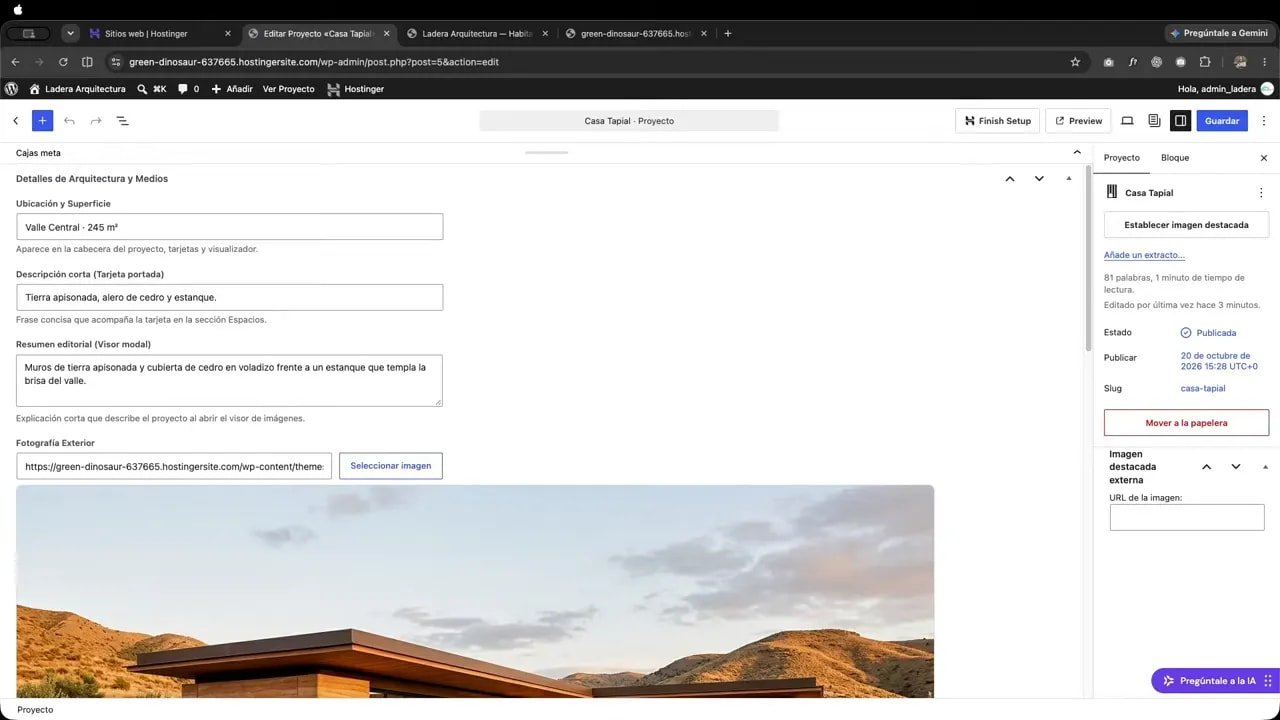Go back using the editor's back chevron
Screen dimensions: 1280x720
[15, 121]
